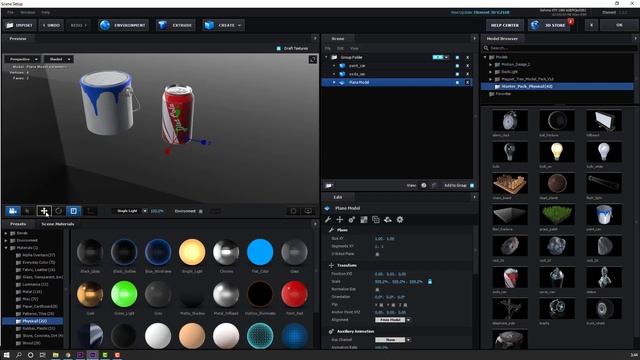Open the transform cross tab in Edit panel
Screen dimensions: 640x360
coord(340,220)
